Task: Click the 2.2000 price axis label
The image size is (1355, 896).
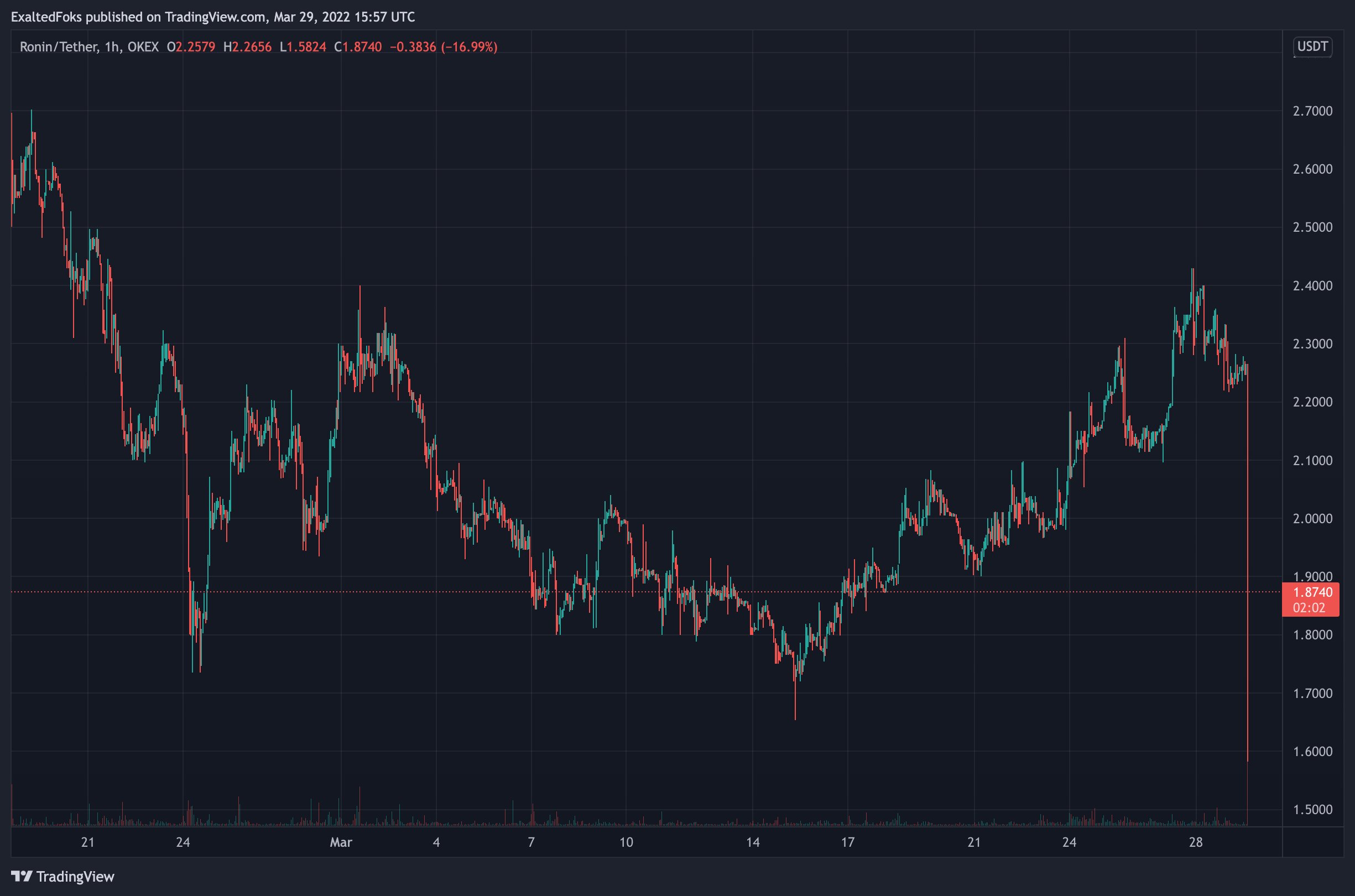Action: 1313,402
